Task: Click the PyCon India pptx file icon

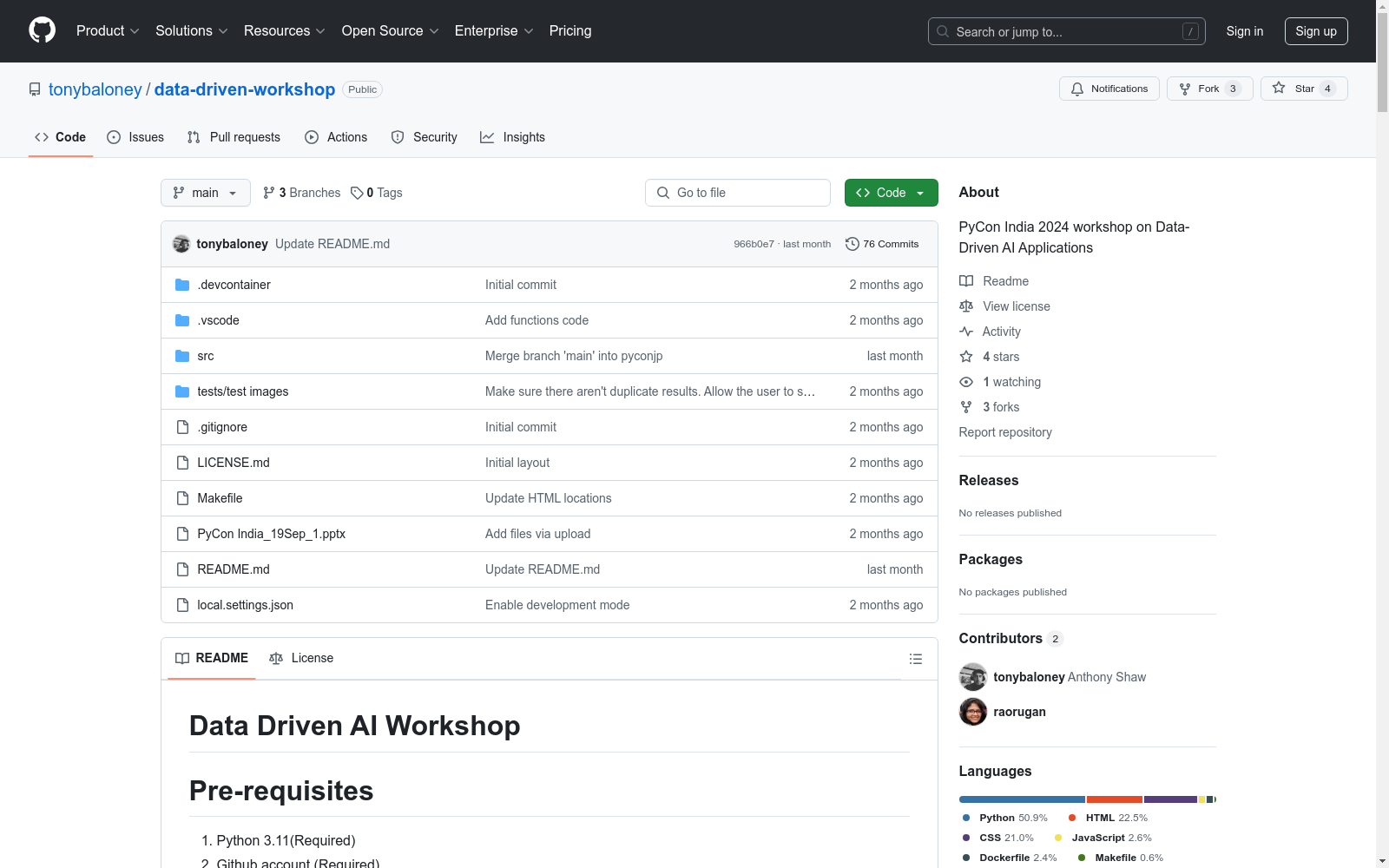Action: [182, 534]
